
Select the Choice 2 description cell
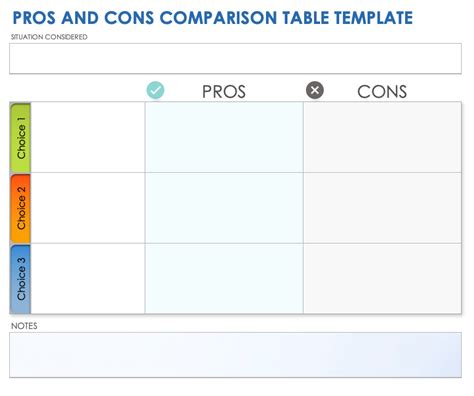point(88,208)
